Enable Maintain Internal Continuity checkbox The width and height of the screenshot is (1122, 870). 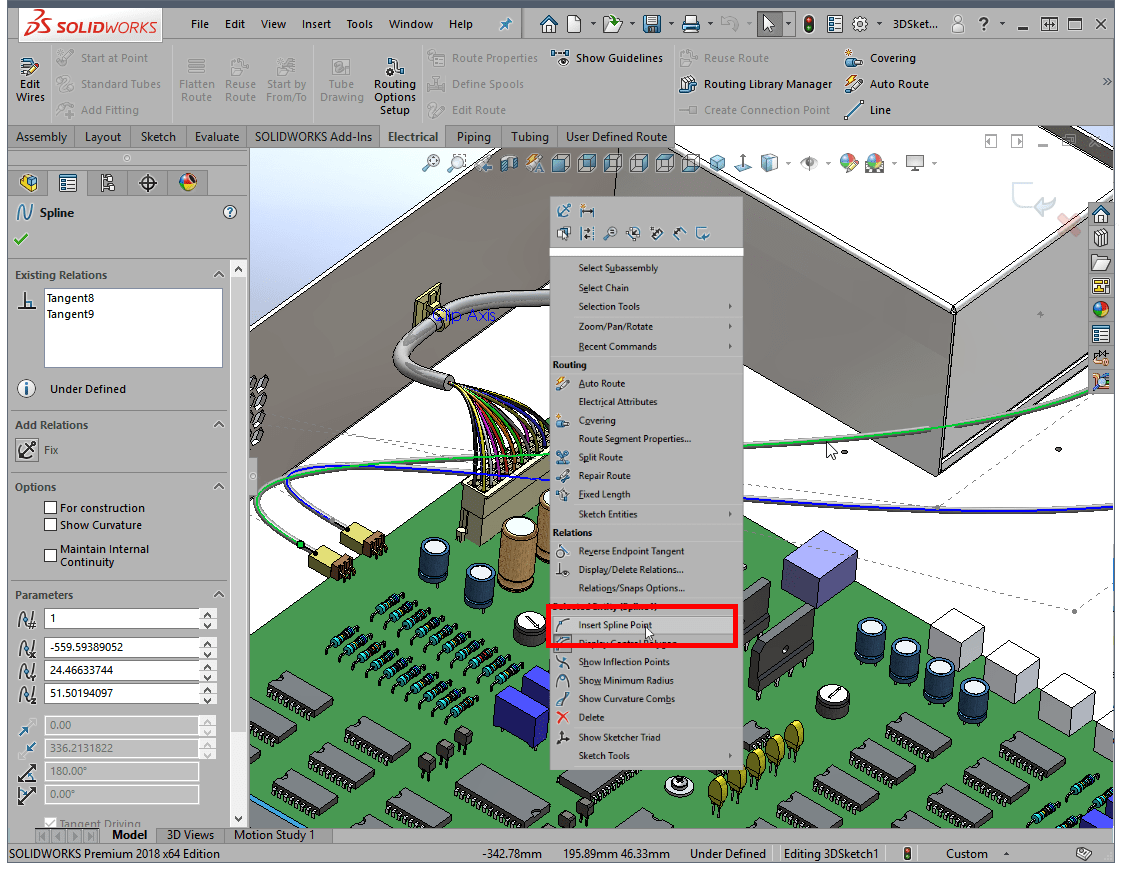point(50,555)
